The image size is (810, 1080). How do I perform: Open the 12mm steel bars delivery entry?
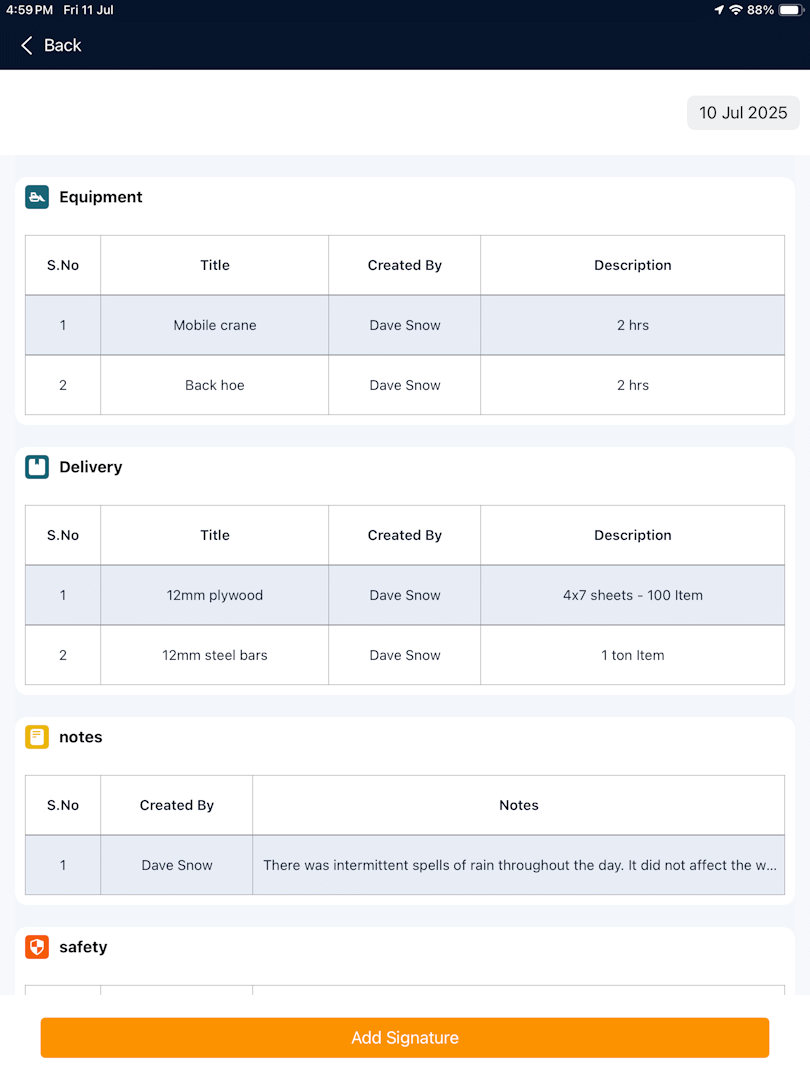[x=405, y=655]
